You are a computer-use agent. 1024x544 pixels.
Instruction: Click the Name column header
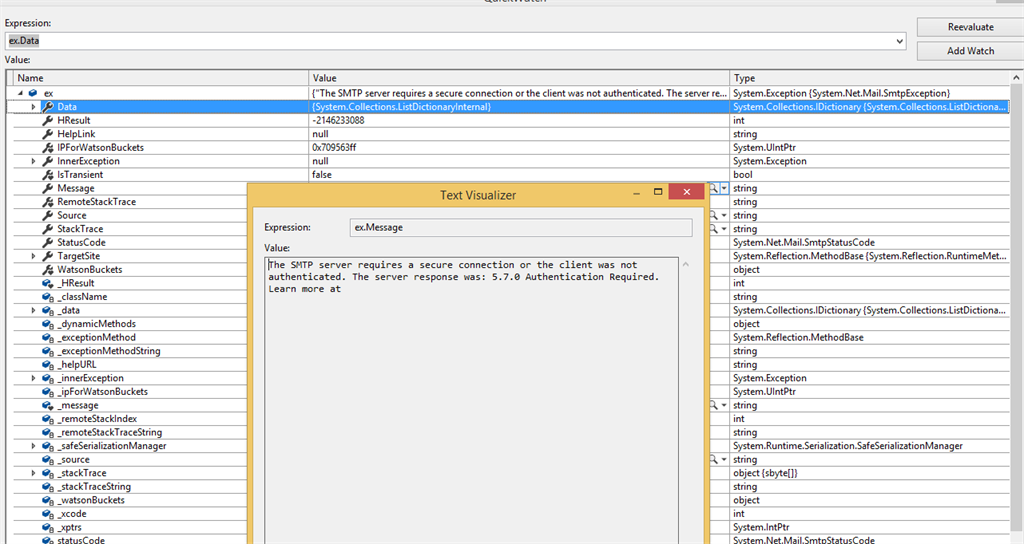coord(161,78)
